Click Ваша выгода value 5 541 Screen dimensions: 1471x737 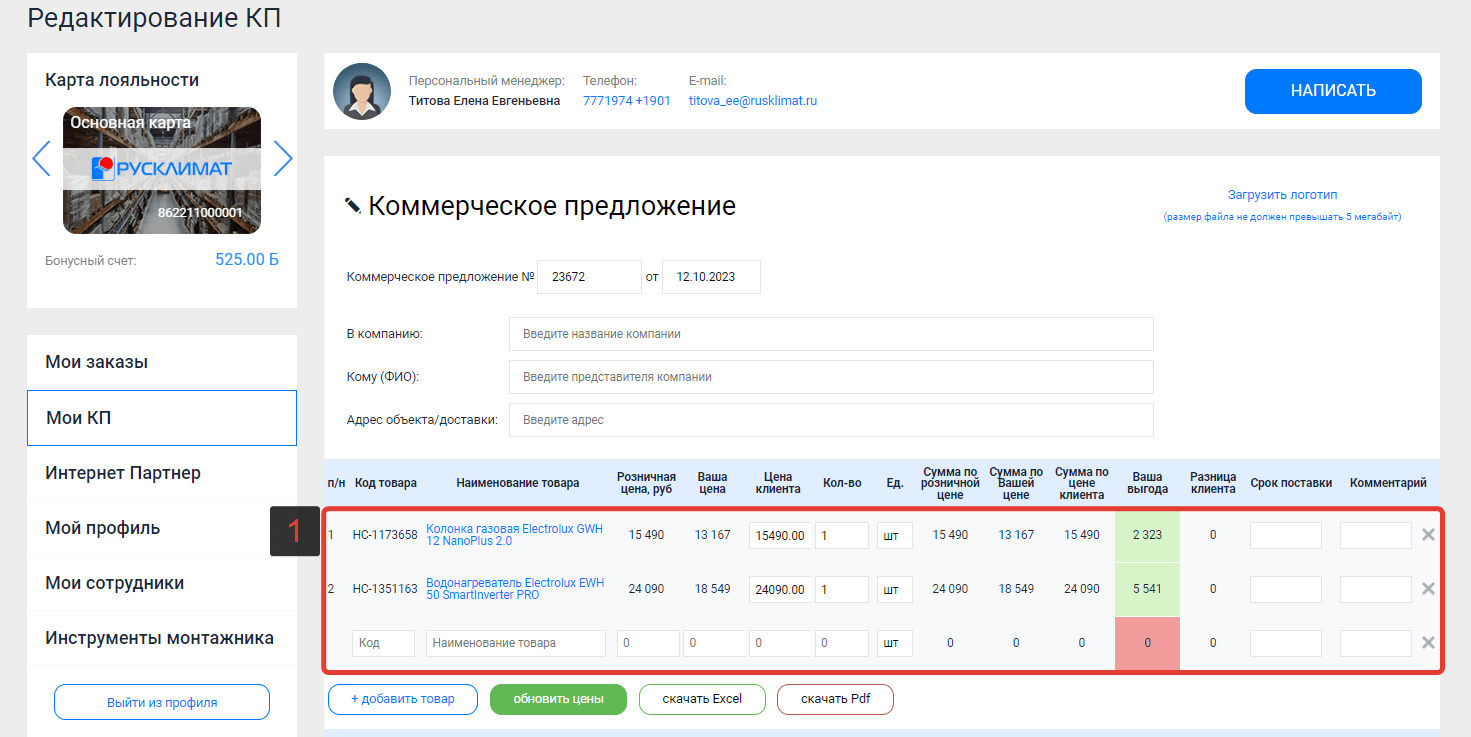click(1147, 589)
